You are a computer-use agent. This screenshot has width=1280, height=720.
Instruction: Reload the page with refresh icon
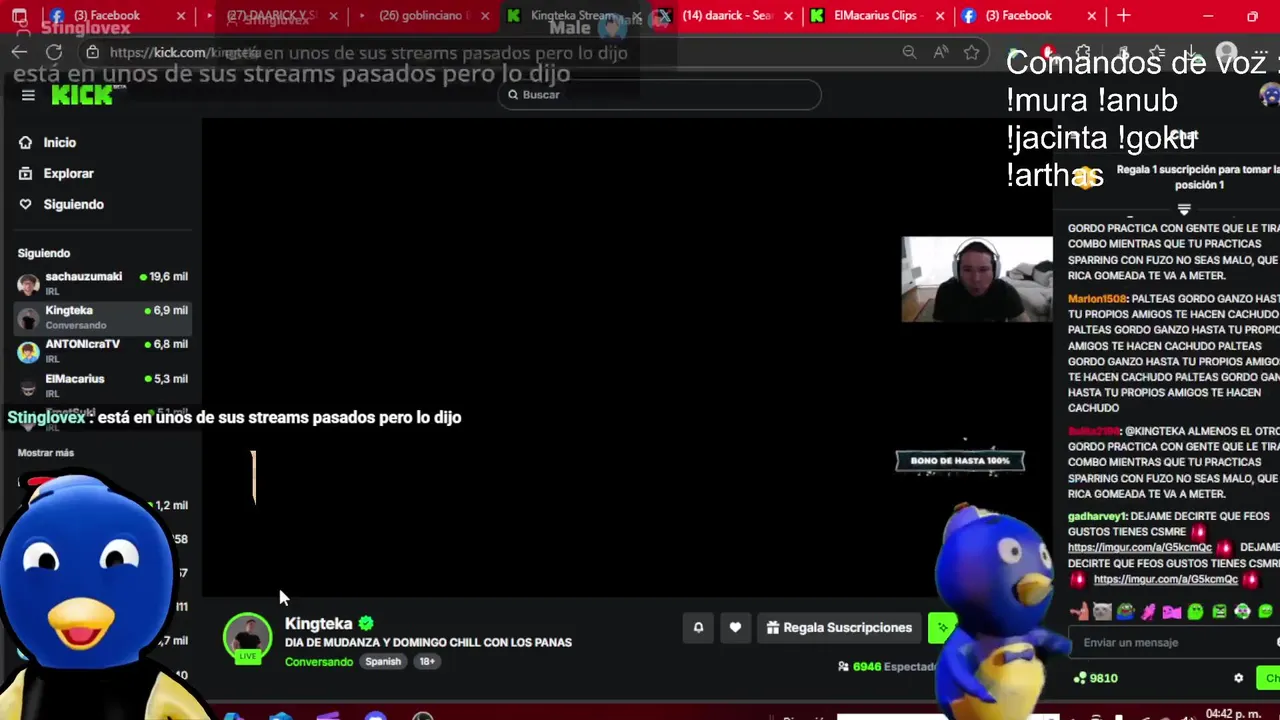pyautogui.click(x=54, y=52)
